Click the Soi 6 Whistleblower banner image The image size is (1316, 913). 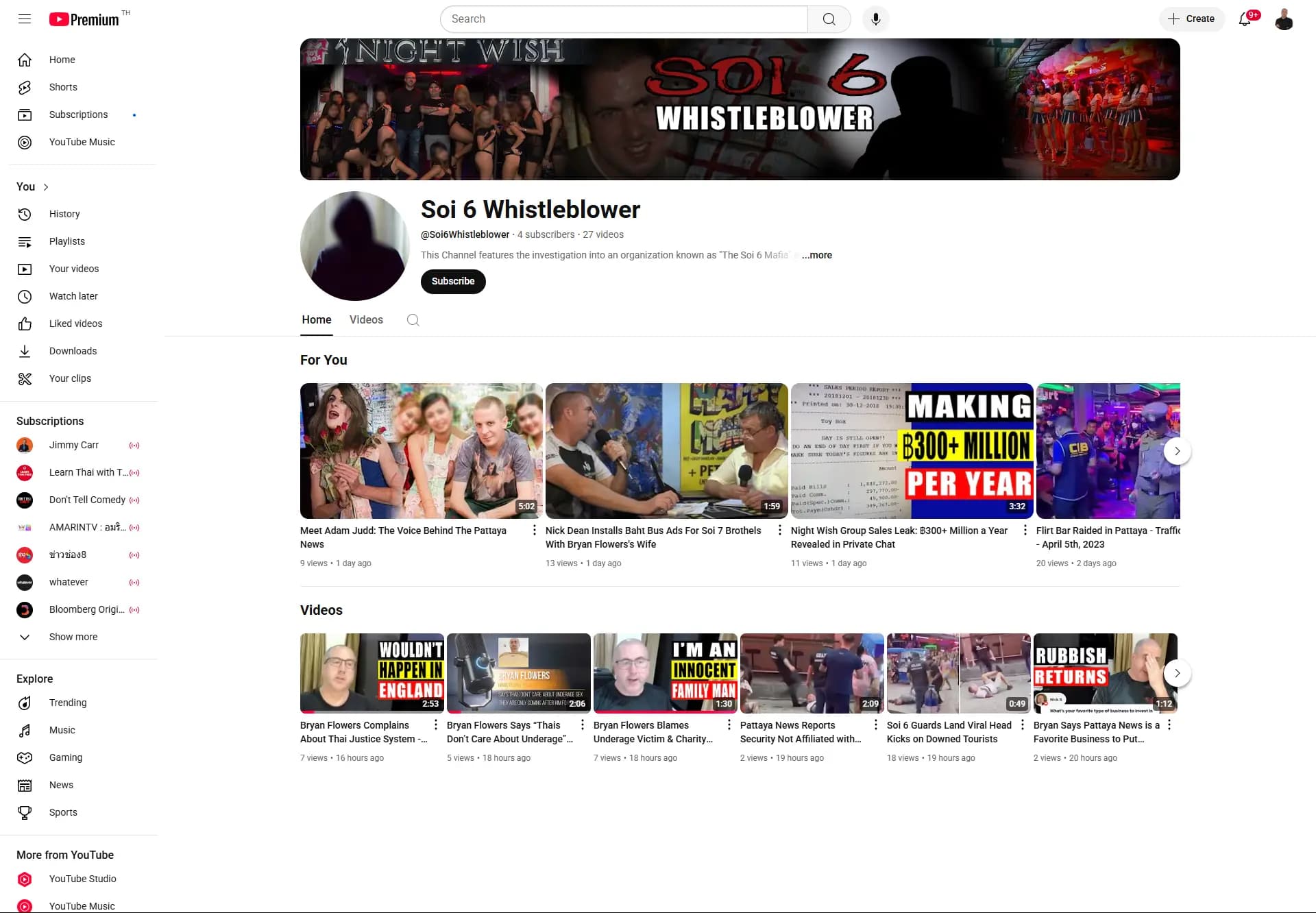[740, 110]
